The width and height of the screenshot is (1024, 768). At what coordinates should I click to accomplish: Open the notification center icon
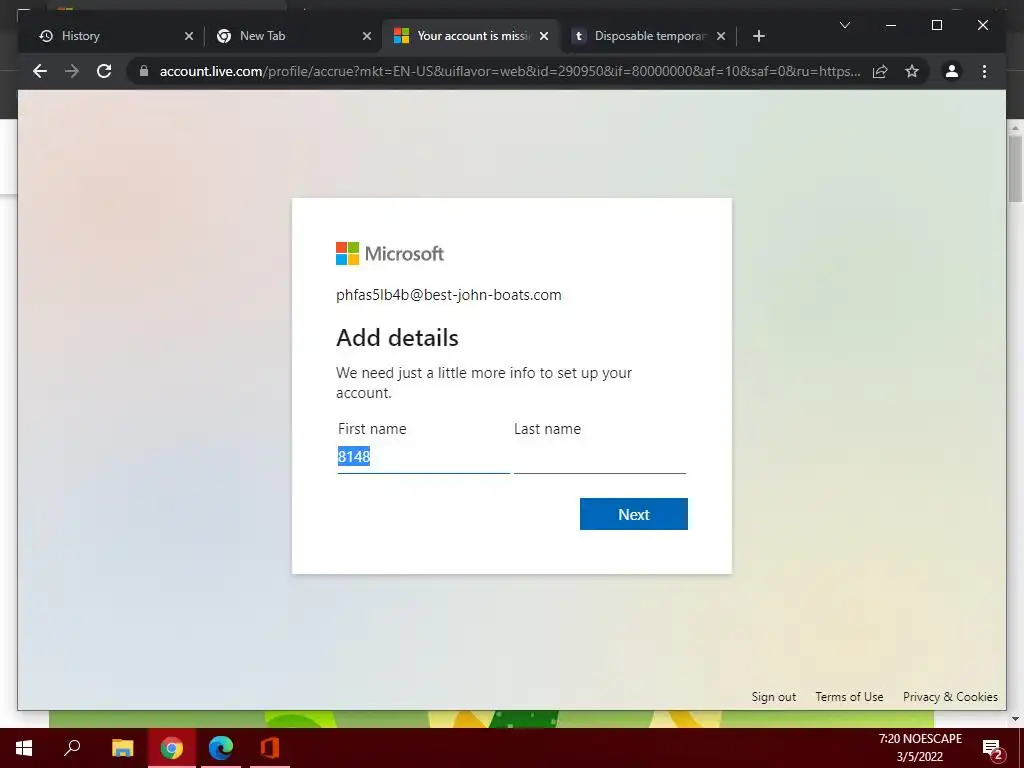coord(993,749)
